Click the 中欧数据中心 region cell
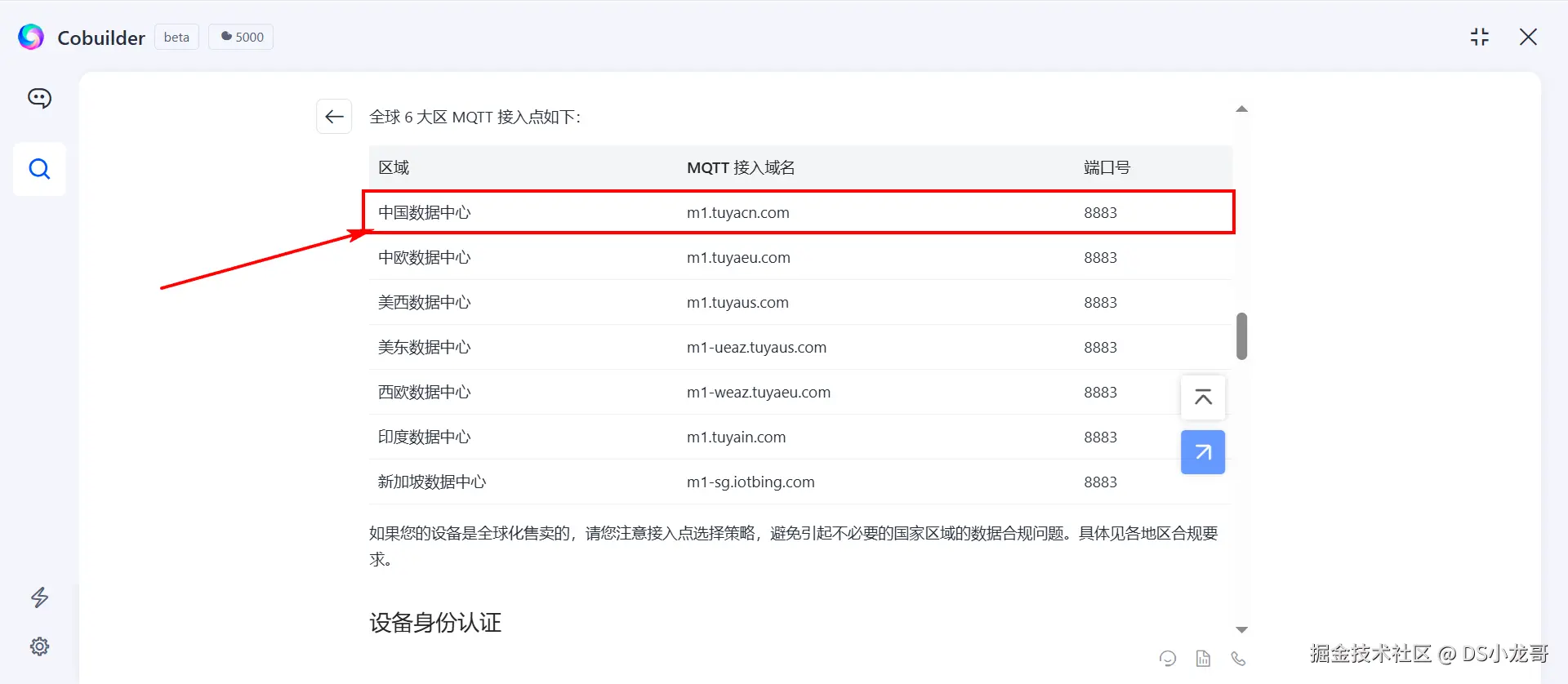This screenshot has width=1568, height=684. click(425, 257)
